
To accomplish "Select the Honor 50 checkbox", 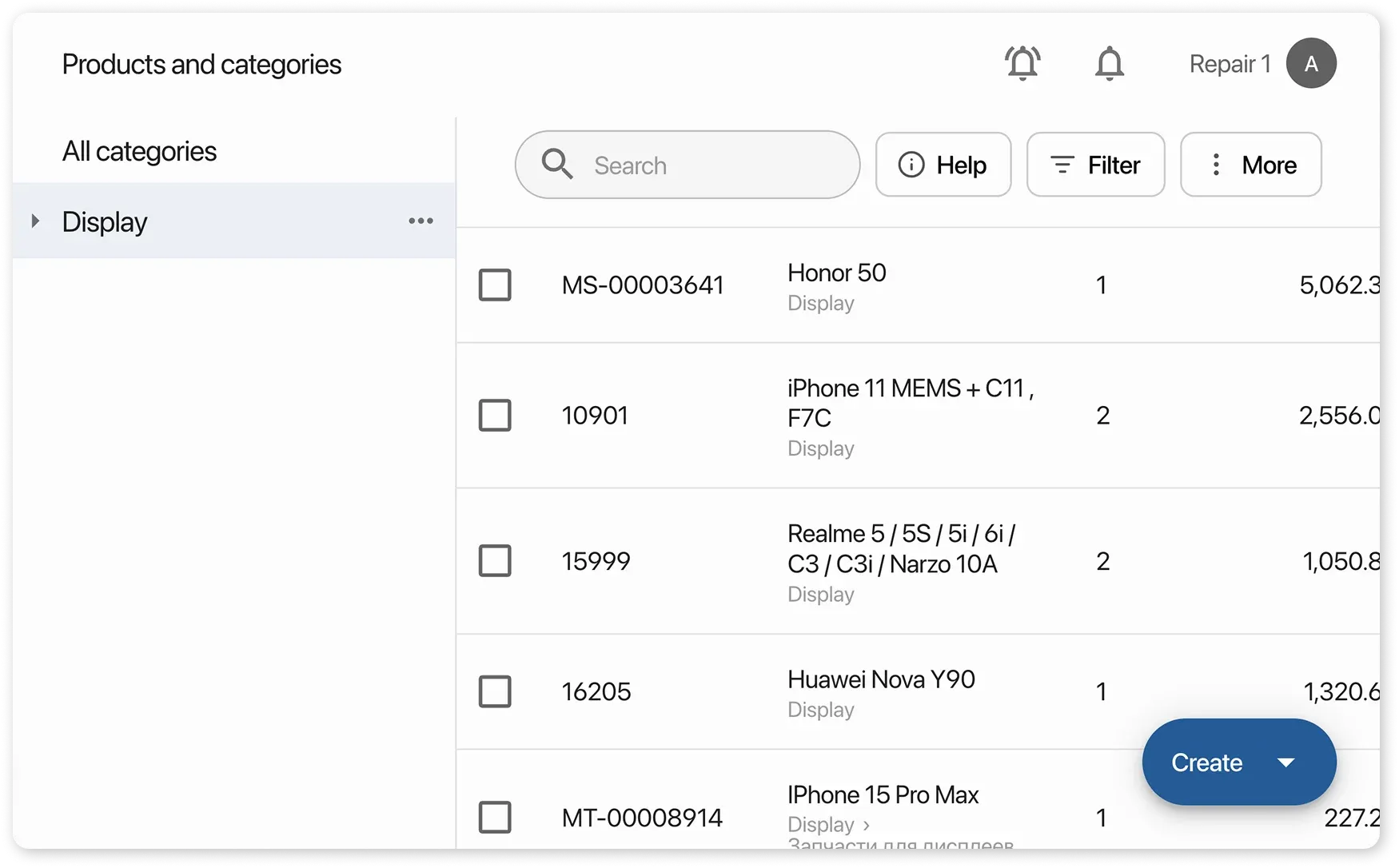I will [x=495, y=285].
